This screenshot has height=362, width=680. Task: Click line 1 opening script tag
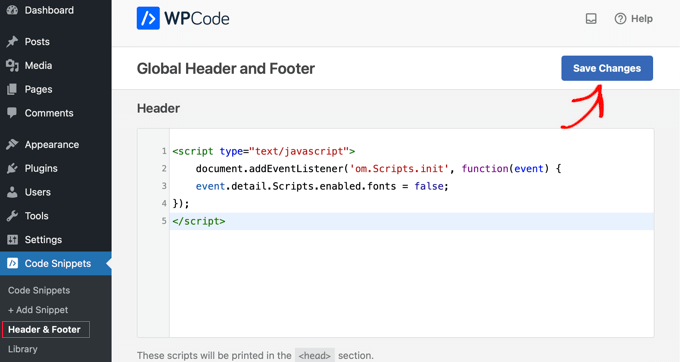click(264, 151)
